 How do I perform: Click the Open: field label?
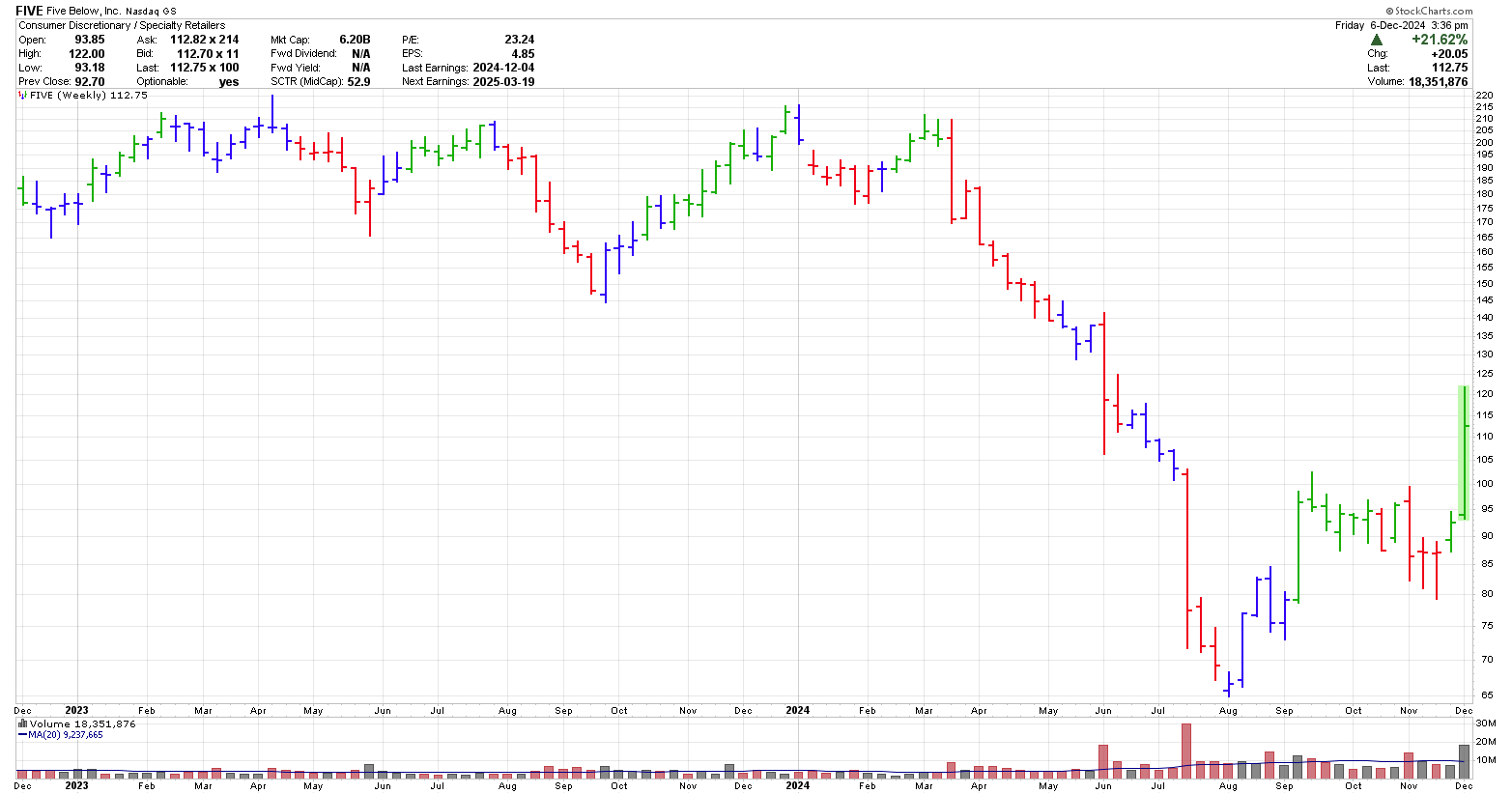pos(32,40)
